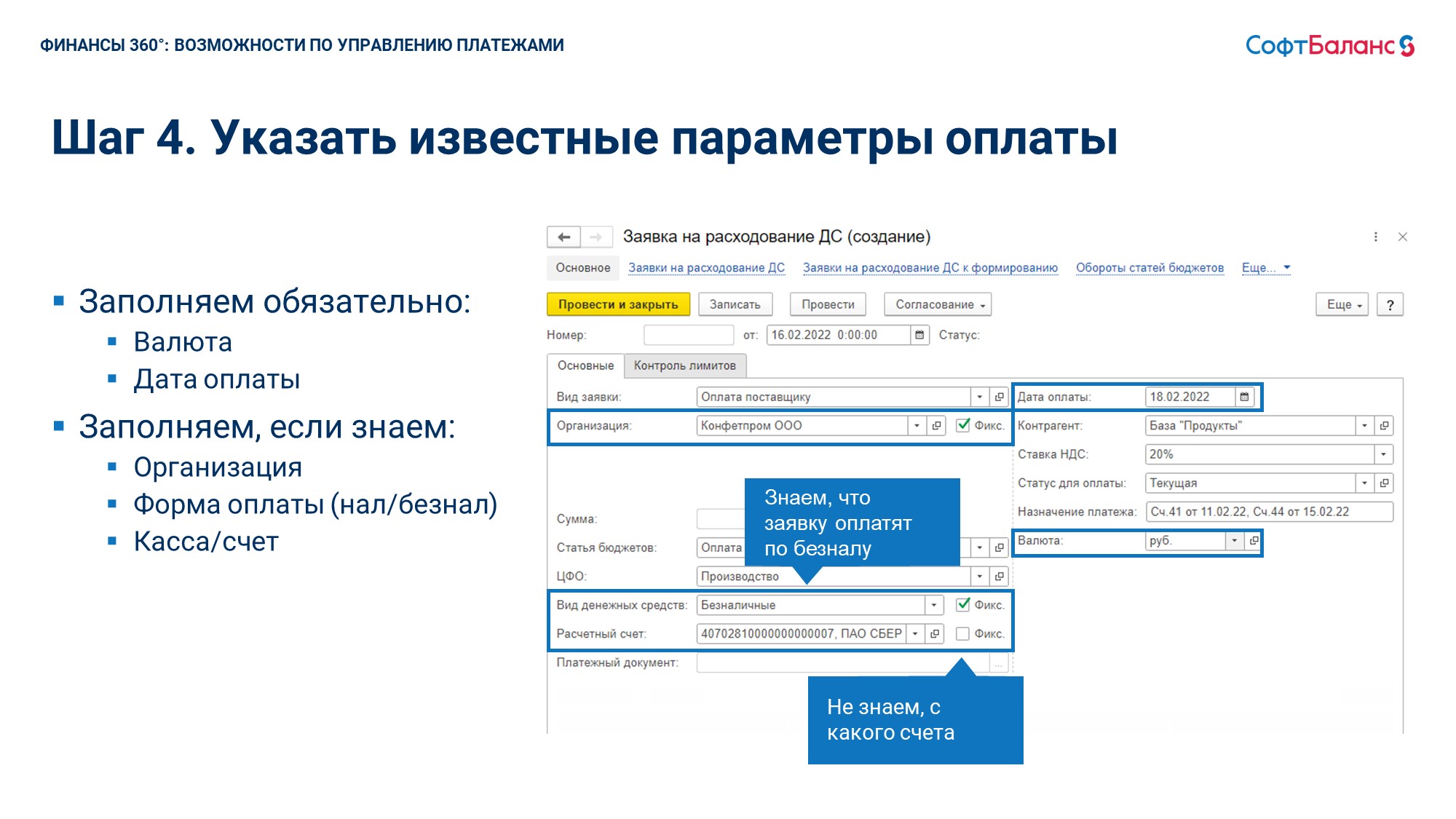Select the Основные form tab
Image resolution: width=1456 pixels, height=819 pixels.
[585, 365]
